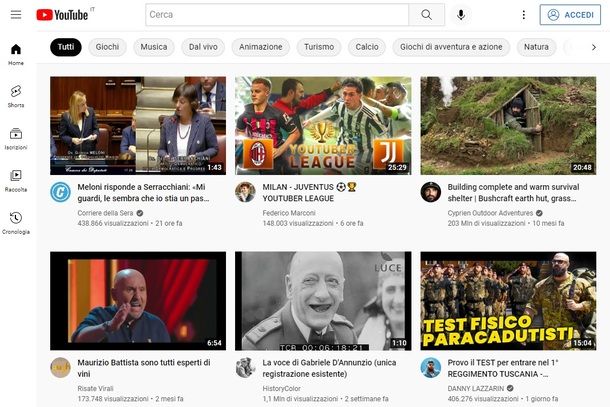Open Cyprien Outdoor Adventures channel avatar
This screenshot has width=610, height=407.
pyautogui.click(x=431, y=192)
